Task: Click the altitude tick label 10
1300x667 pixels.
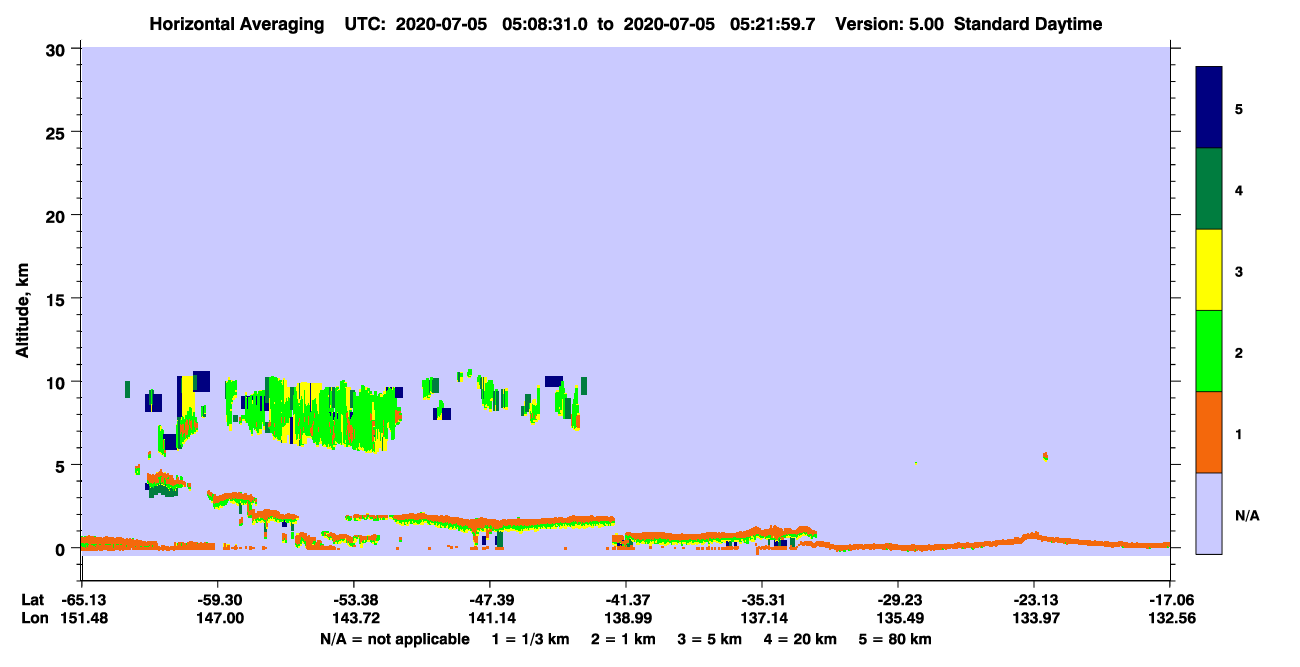Action: (x=58, y=382)
